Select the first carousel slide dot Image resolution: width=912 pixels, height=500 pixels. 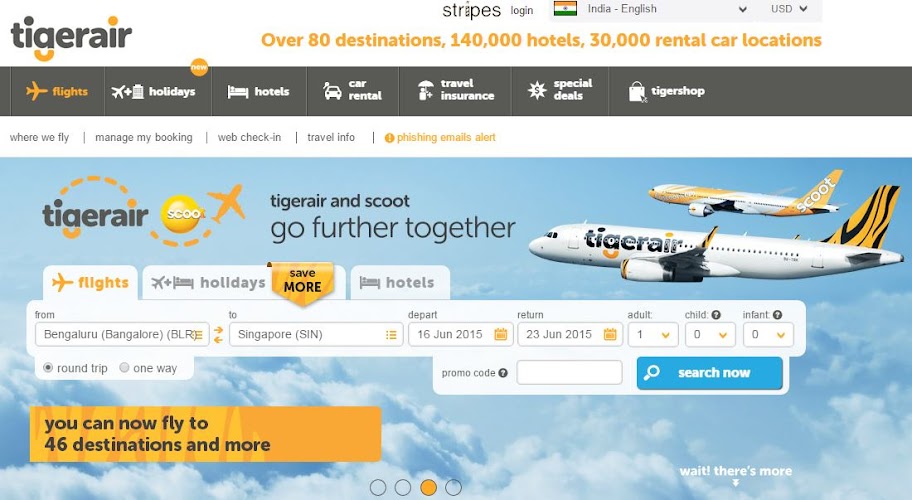click(378, 487)
